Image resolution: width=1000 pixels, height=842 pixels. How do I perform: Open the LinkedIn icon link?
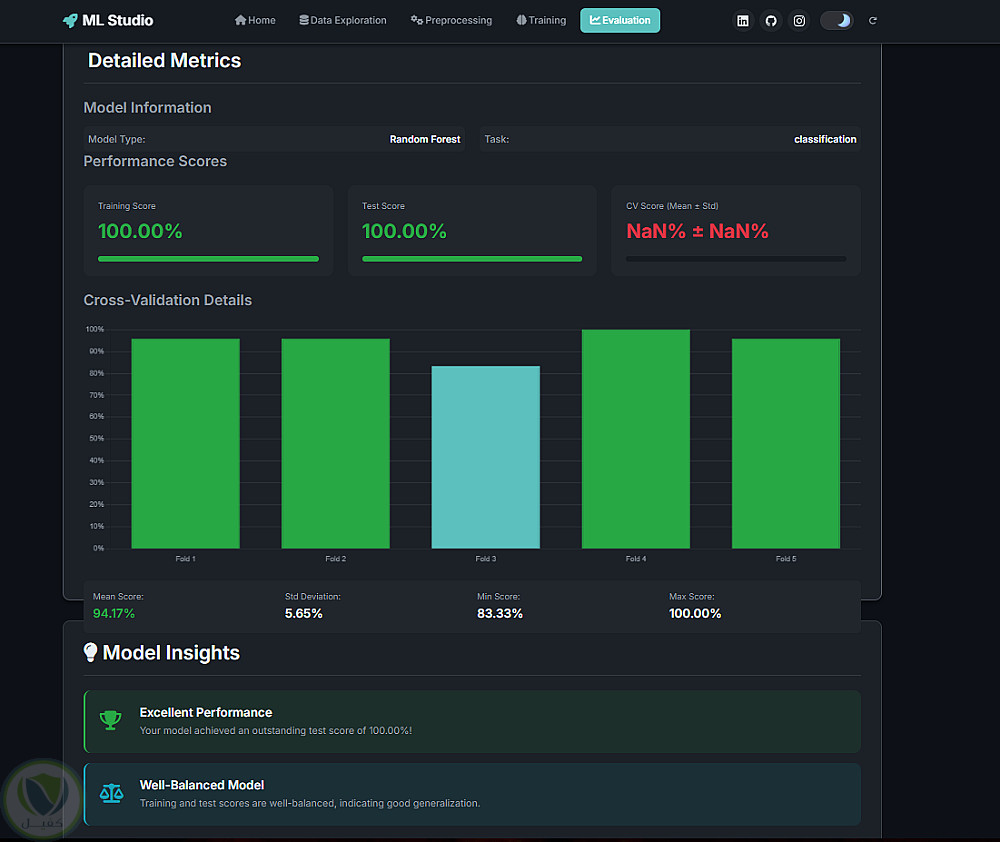743,20
